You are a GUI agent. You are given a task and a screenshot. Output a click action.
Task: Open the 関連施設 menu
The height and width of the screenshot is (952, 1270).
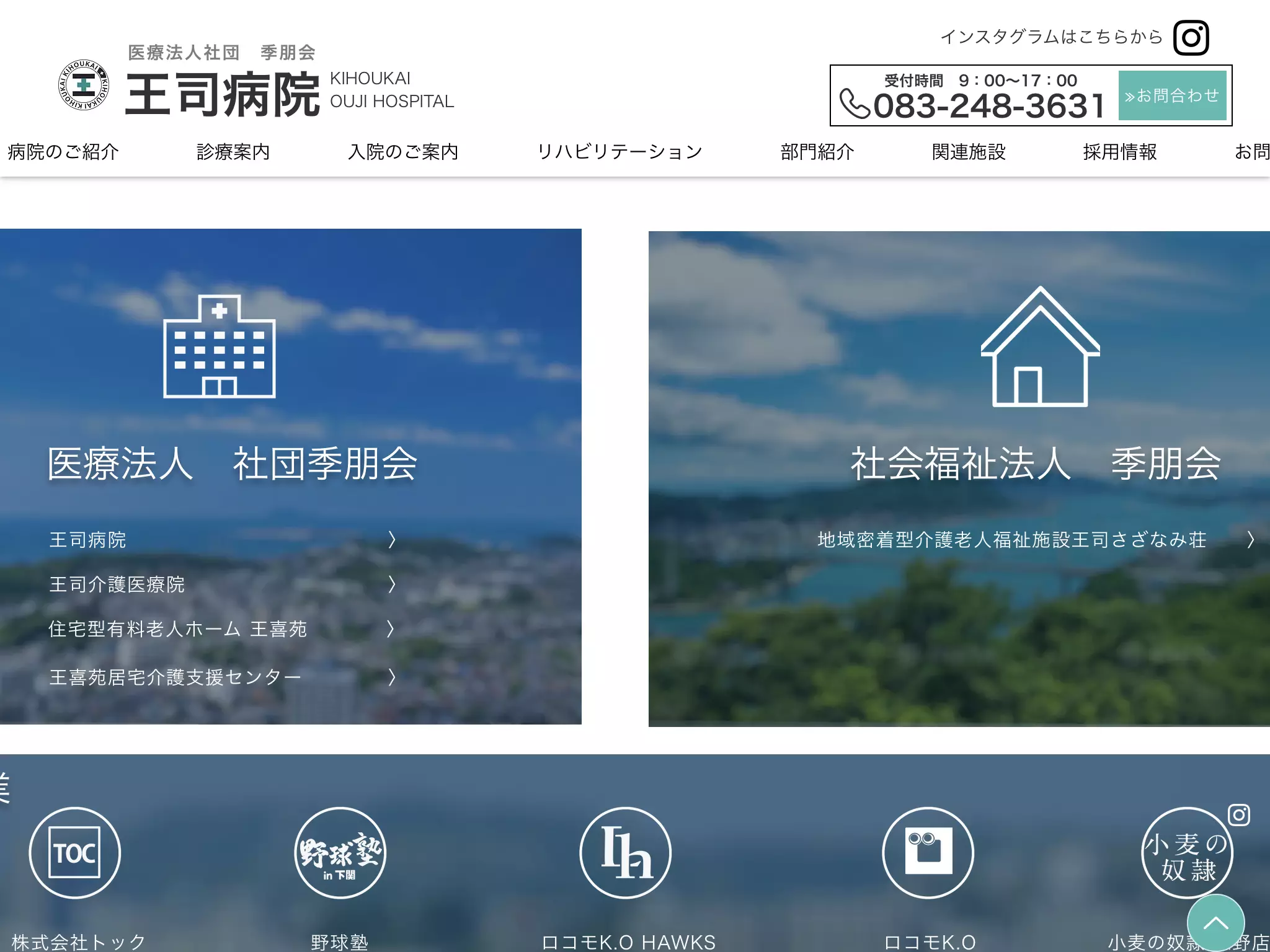(x=969, y=152)
